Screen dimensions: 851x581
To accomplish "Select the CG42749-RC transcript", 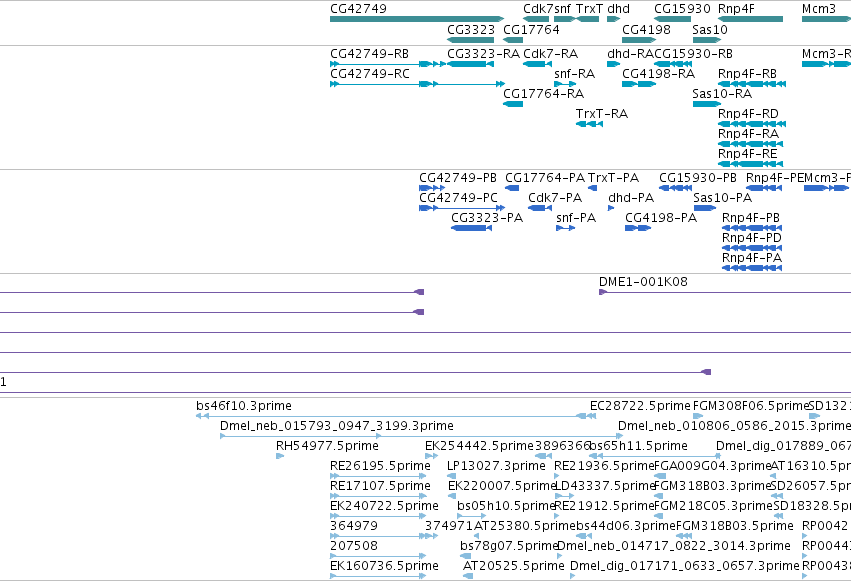I will pos(417,84).
